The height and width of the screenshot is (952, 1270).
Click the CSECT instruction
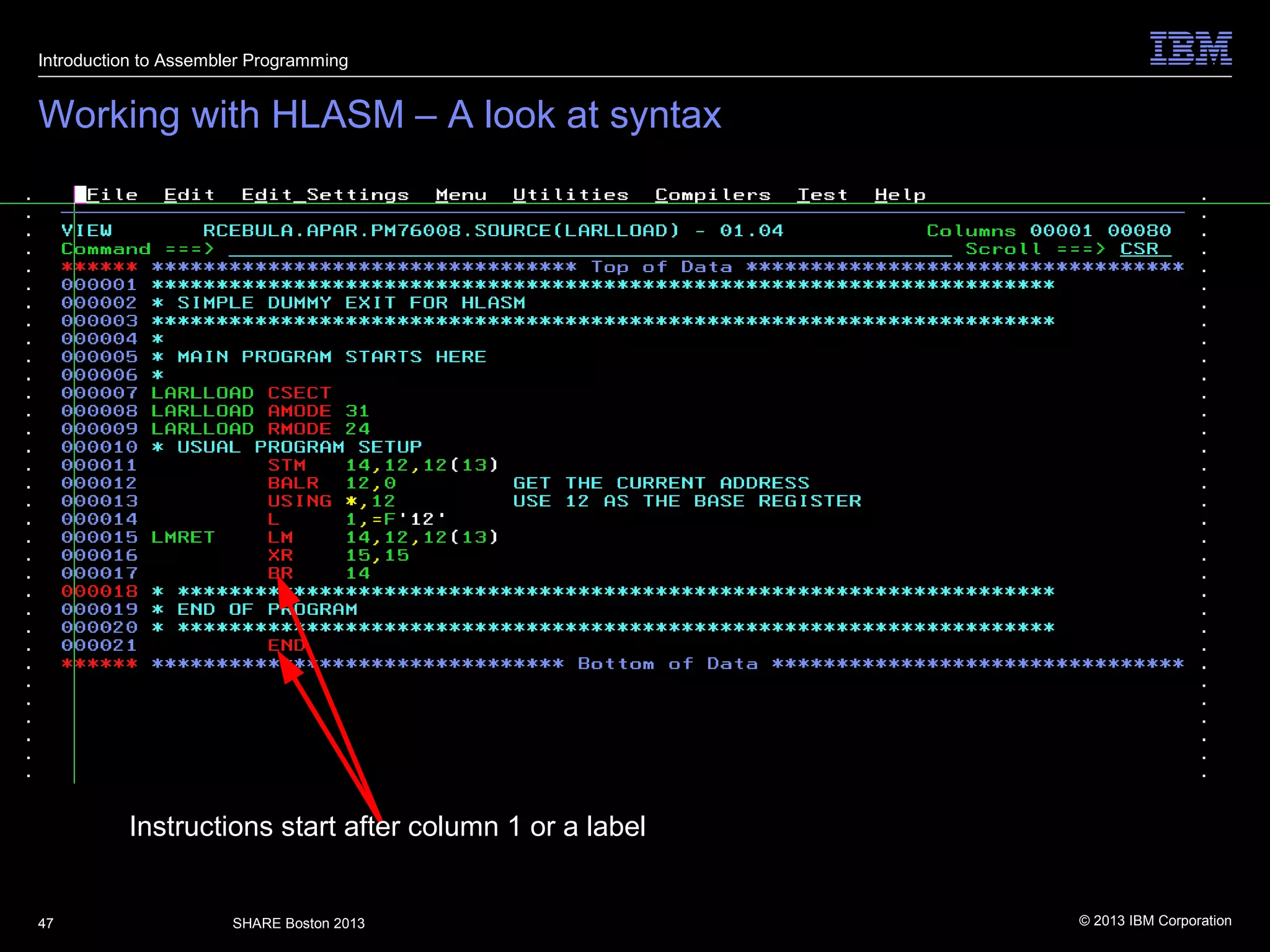[x=300, y=393]
